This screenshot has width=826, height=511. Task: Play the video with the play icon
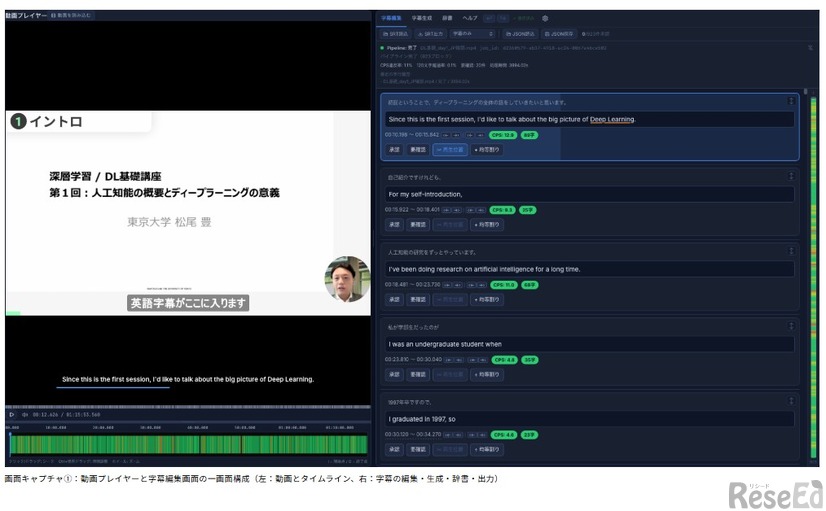12,415
